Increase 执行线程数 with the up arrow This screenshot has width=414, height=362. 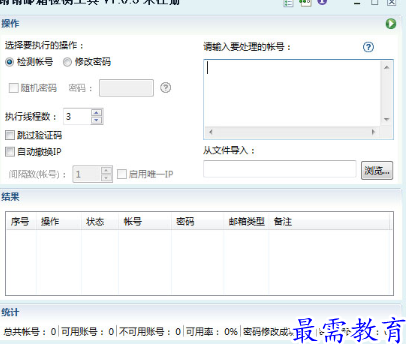(x=96, y=113)
